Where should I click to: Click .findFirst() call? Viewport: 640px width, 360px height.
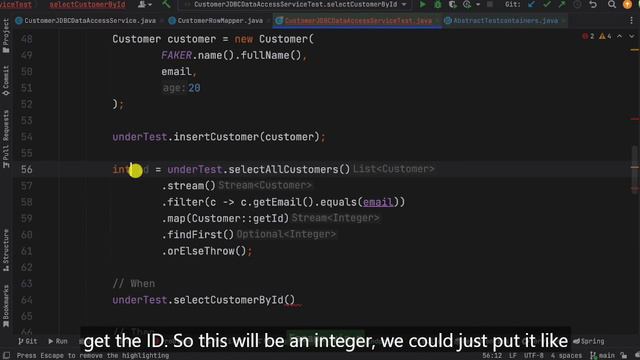pyautogui.click(x=198, y=235)
